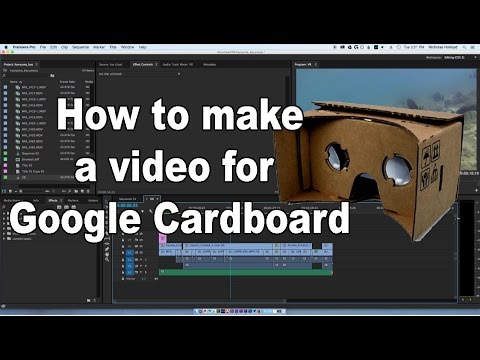Expand the Lumetri Looks folder in Effects
This screenshot has height=360, width=480.
point(4,239)
